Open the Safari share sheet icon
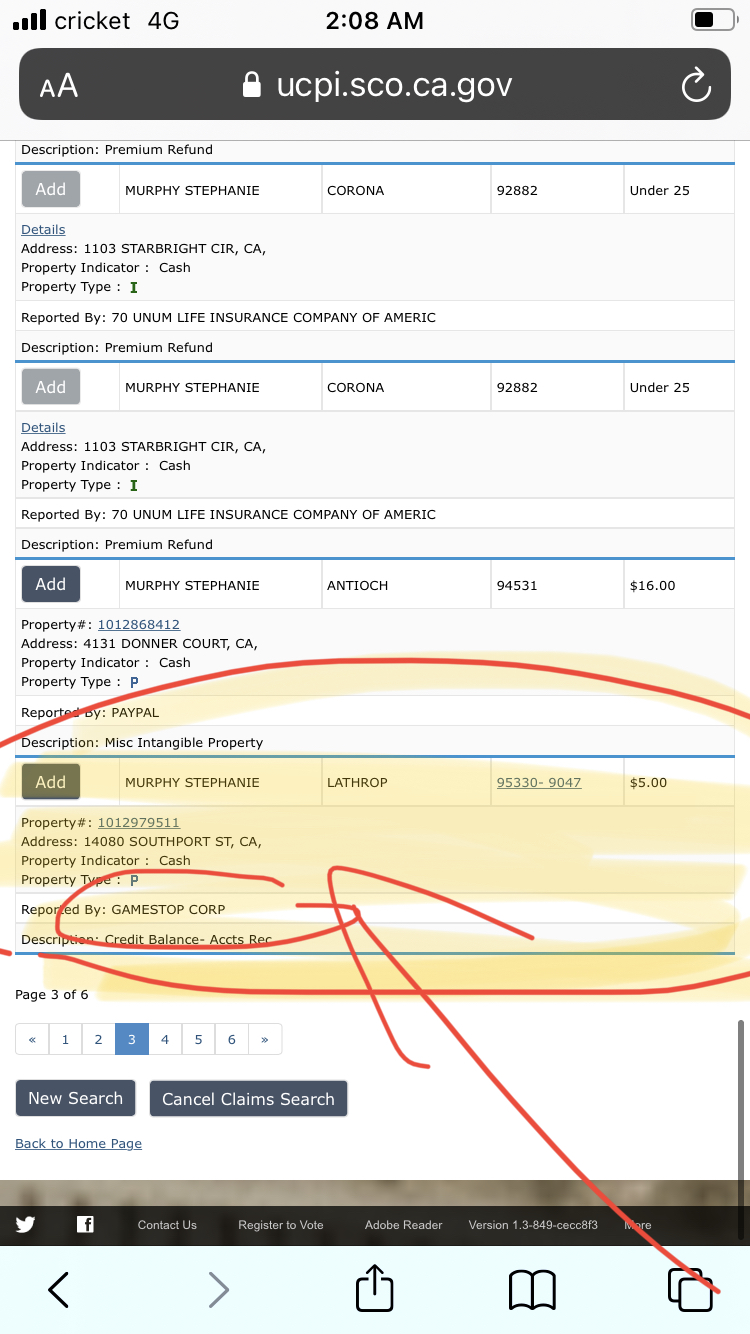Screen dimensions: 750x1334 (x=375, y=1288)
